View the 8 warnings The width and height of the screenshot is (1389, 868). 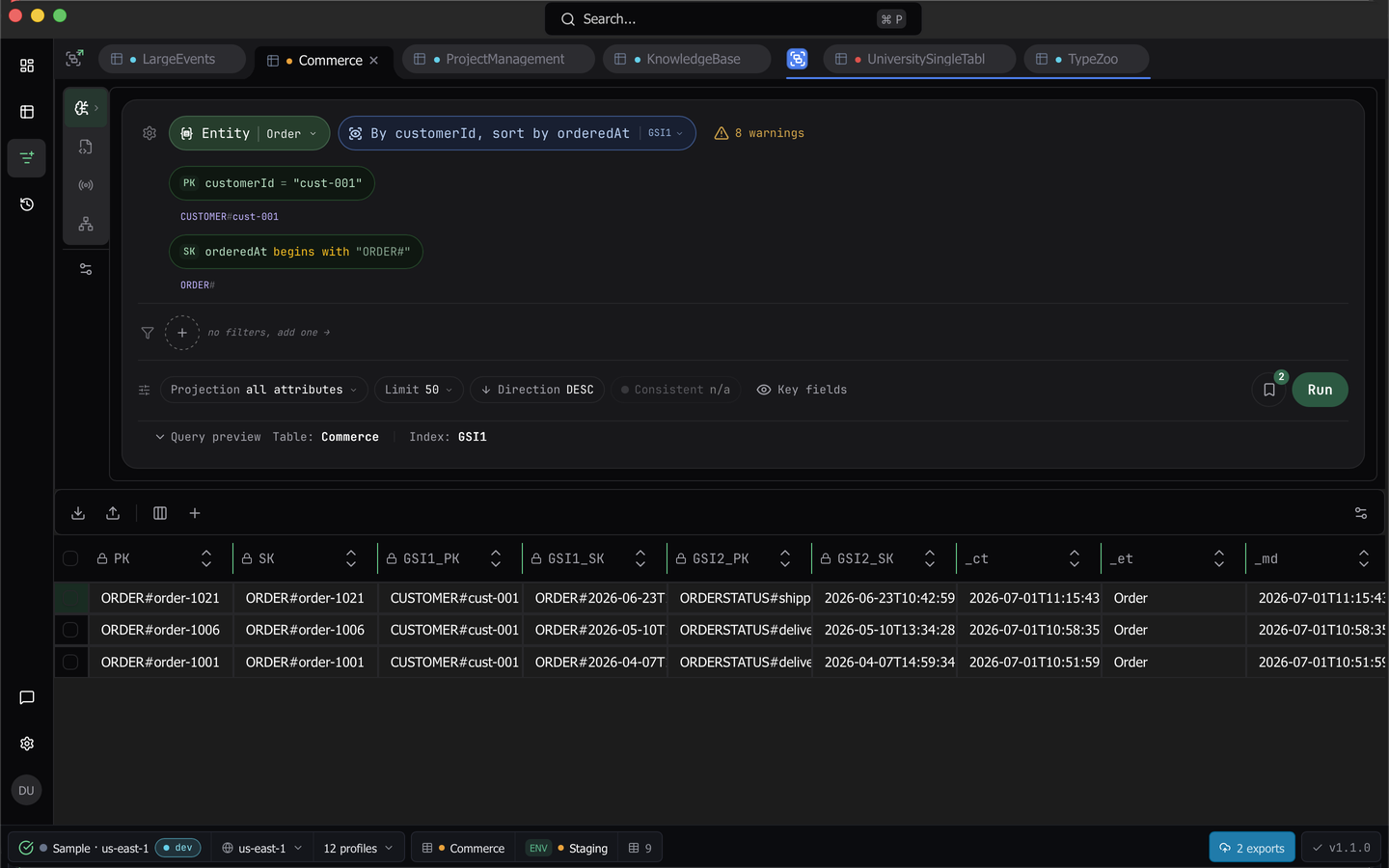(759, 133)
